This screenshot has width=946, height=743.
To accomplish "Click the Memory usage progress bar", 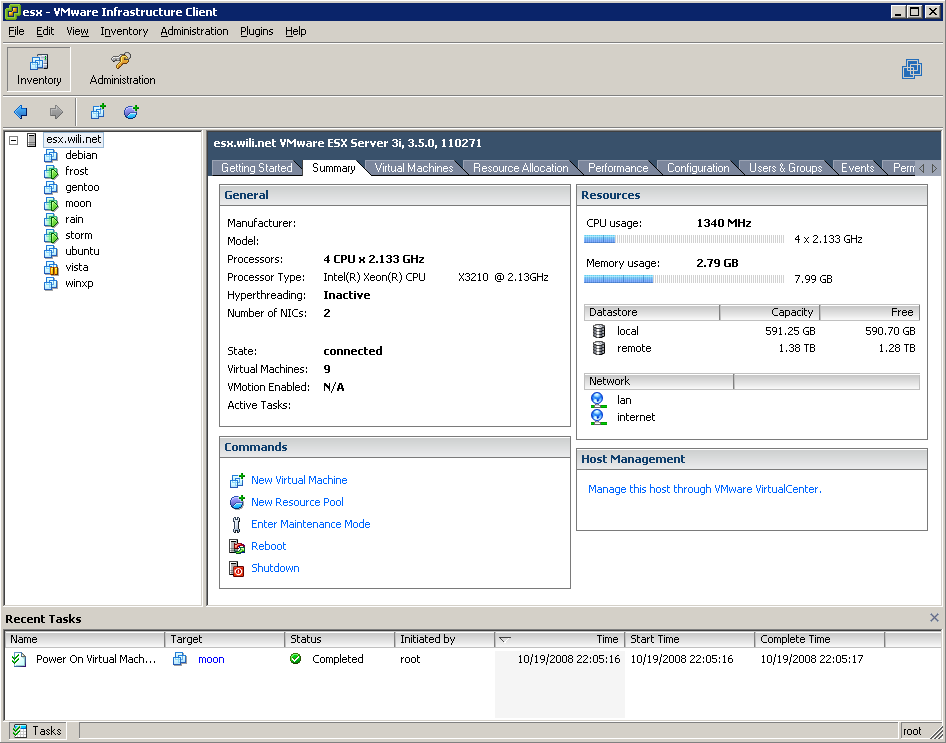I will click(684, 279).
